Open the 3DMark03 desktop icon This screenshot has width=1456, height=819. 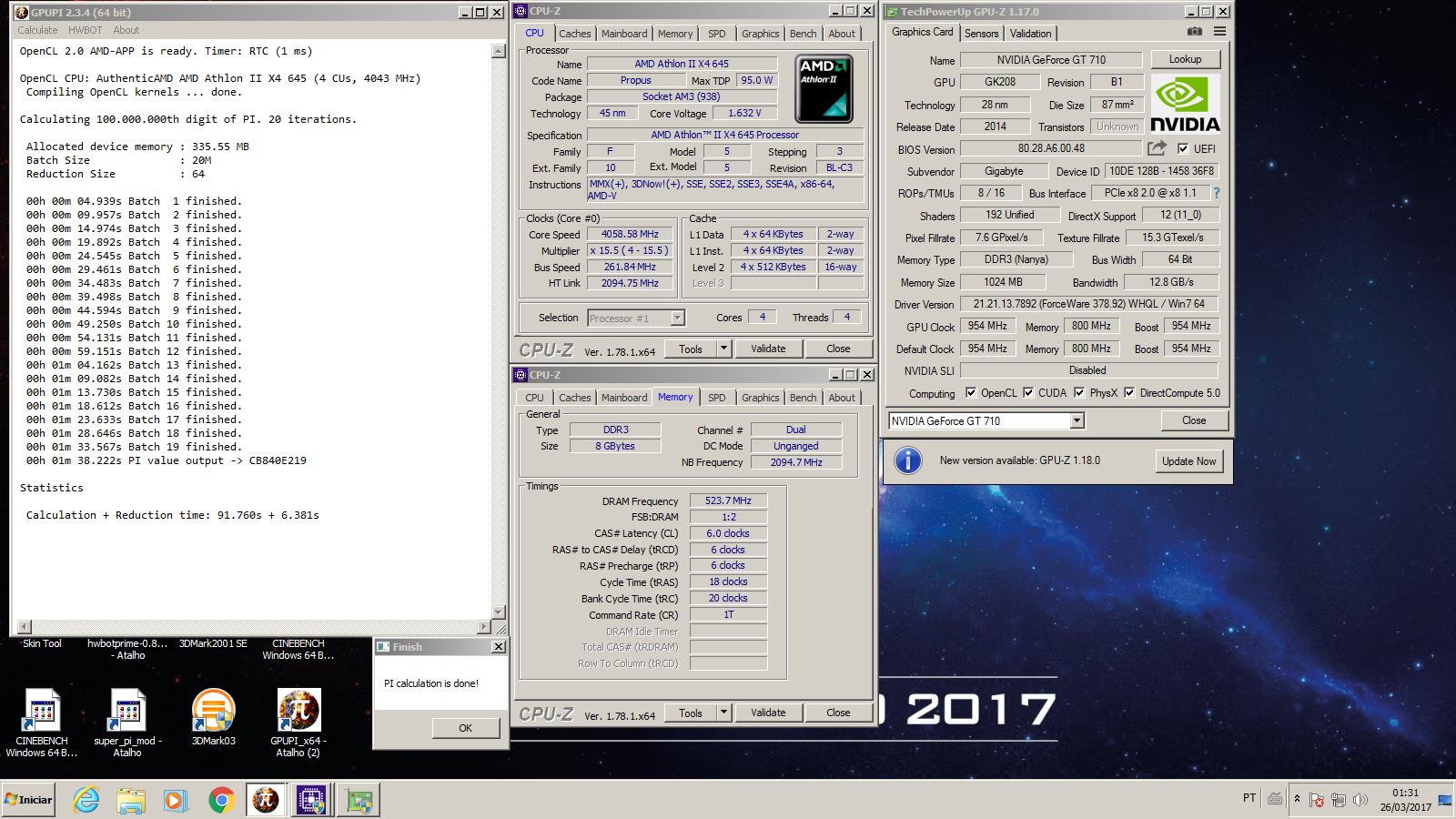[214, 712]
